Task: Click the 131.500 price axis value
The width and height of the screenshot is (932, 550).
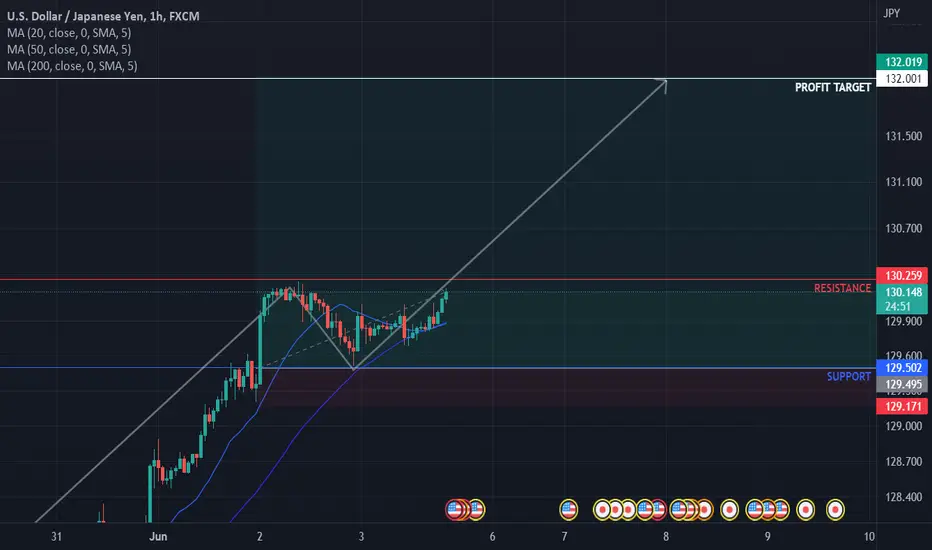Action: (903, 136)
